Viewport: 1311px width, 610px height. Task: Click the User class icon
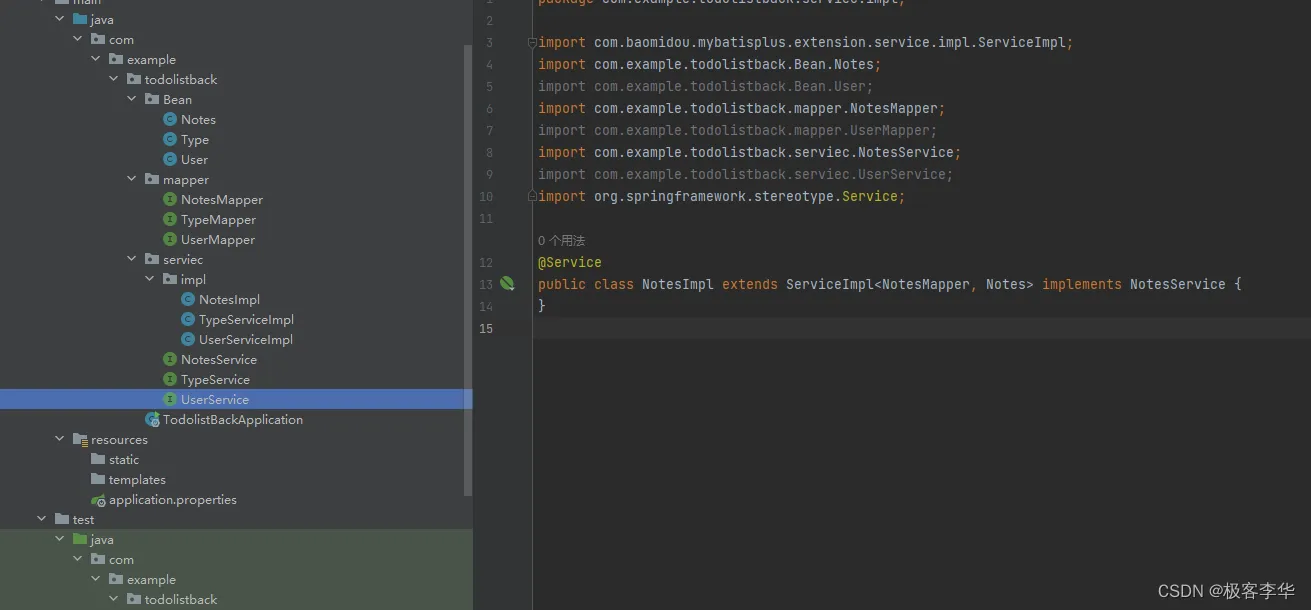[x=170, y=159]
